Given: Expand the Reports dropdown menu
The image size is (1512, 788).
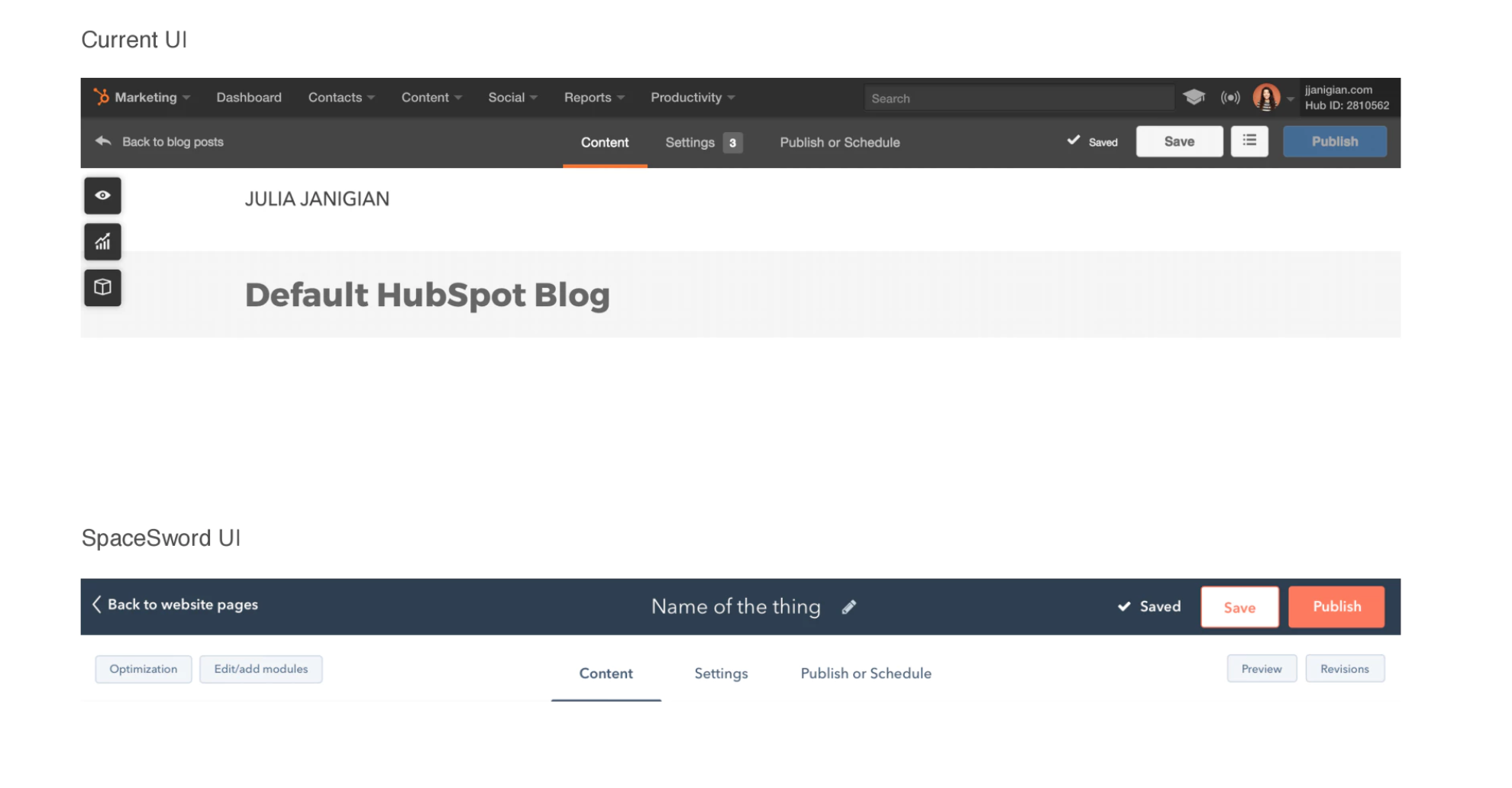Looking at the screenshot, I should point(595,97).
